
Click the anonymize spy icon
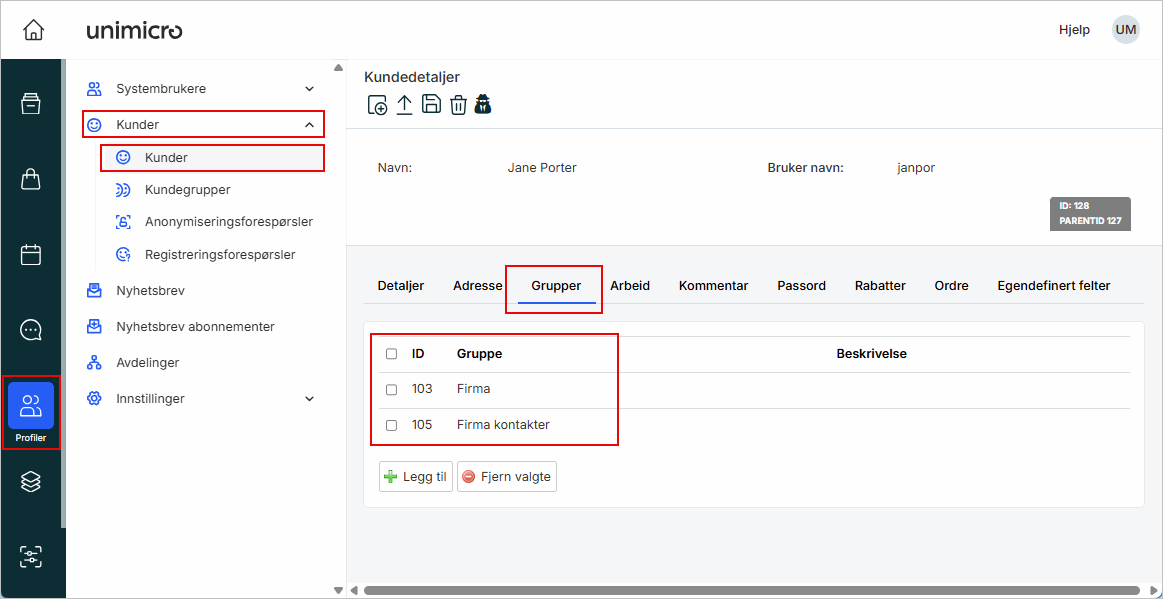484,104
